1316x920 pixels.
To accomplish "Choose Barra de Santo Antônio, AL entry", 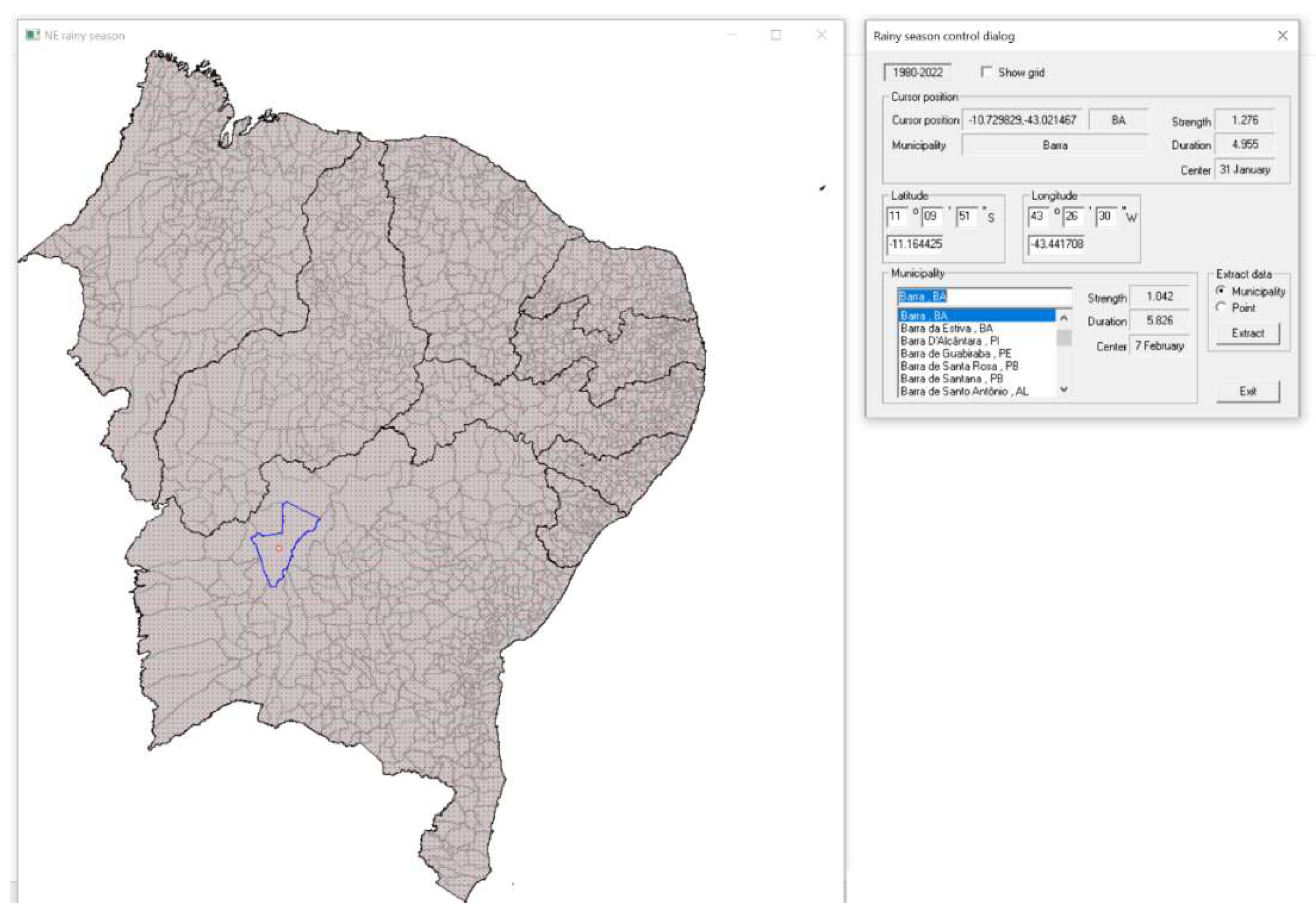I will pos(964,391).
